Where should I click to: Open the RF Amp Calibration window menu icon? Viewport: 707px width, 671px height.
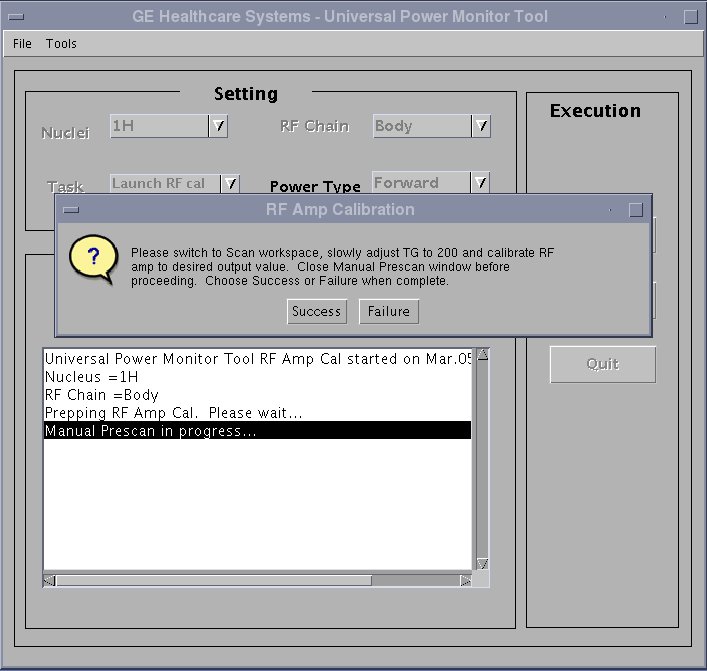(x=71, y=210)
